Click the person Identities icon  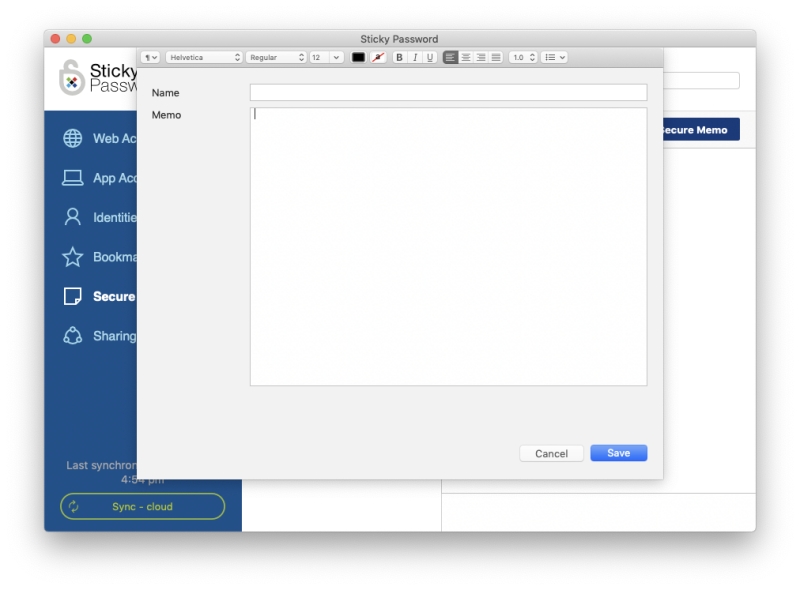[72, 217]
